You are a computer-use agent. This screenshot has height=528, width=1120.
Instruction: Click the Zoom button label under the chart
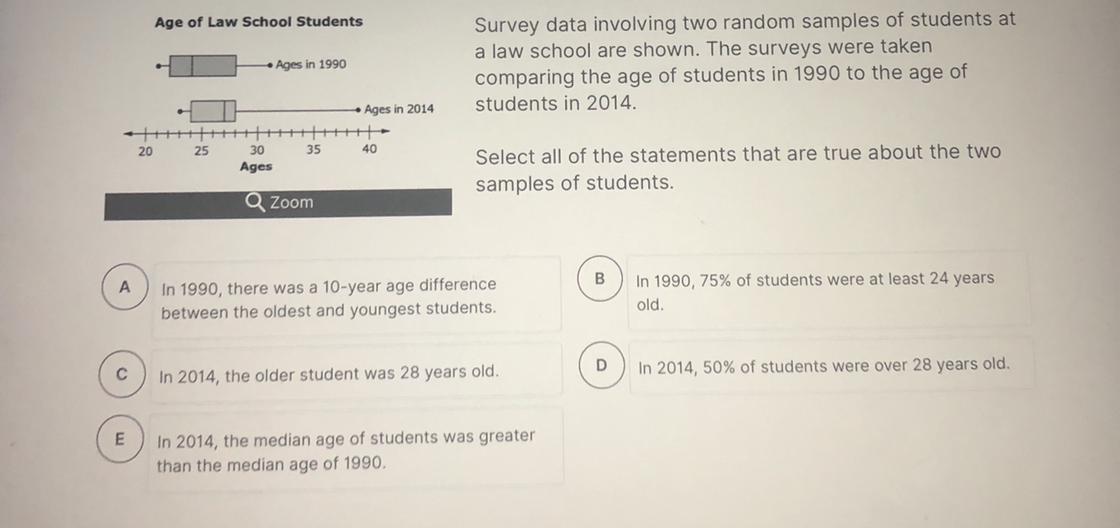coord(291,202)
